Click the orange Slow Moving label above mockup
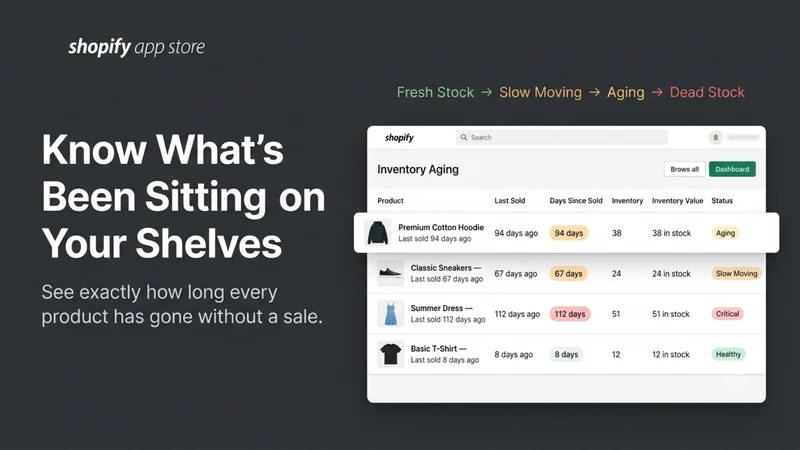 click(540, 92)
